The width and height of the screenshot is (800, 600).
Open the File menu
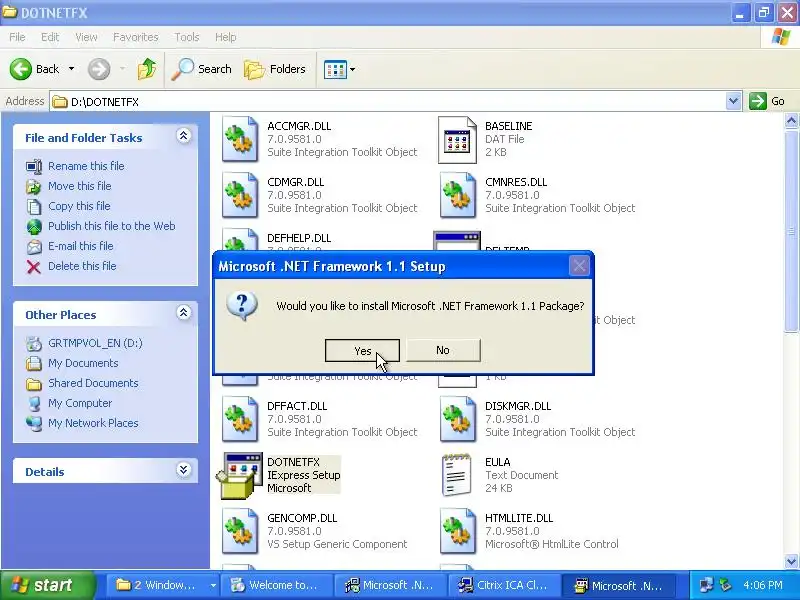tap(17, 37)
